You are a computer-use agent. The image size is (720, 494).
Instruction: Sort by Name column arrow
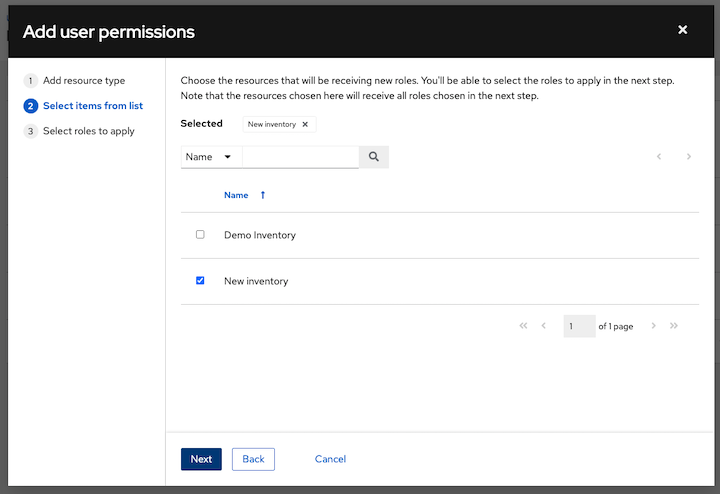263,195
